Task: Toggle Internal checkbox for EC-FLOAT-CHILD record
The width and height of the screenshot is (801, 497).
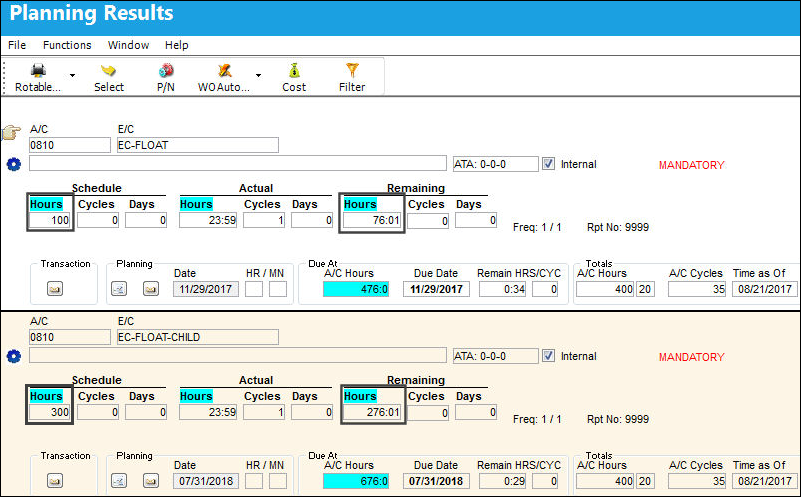Action: tap(548, 356)
